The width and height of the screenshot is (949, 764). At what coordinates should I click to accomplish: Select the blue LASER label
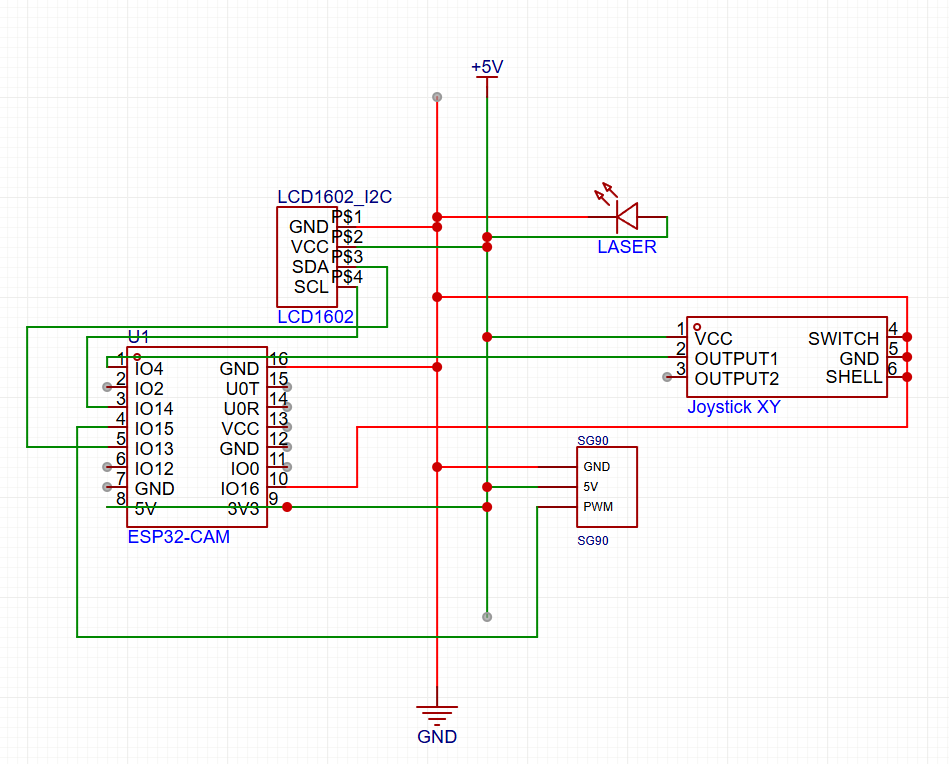click(627, 247)
